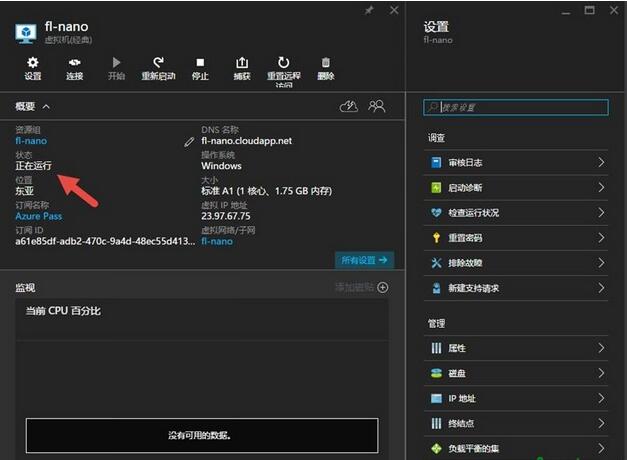Click the 东亚 location value
The image size is (627, 460).
(x=24, y=191)
